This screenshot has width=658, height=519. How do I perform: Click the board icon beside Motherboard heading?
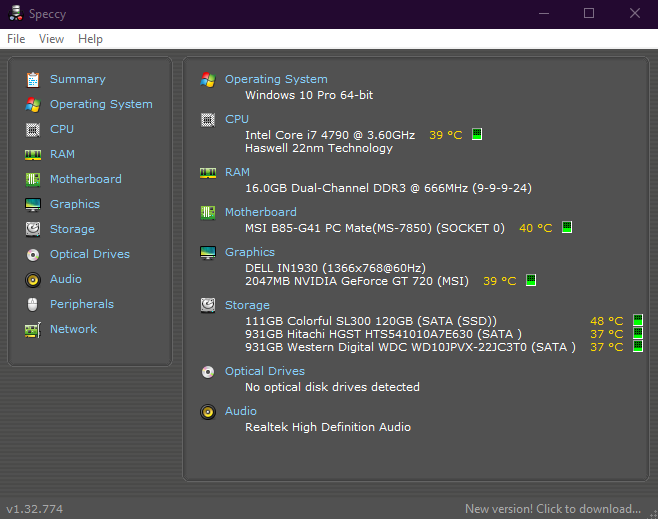point(208,213)
